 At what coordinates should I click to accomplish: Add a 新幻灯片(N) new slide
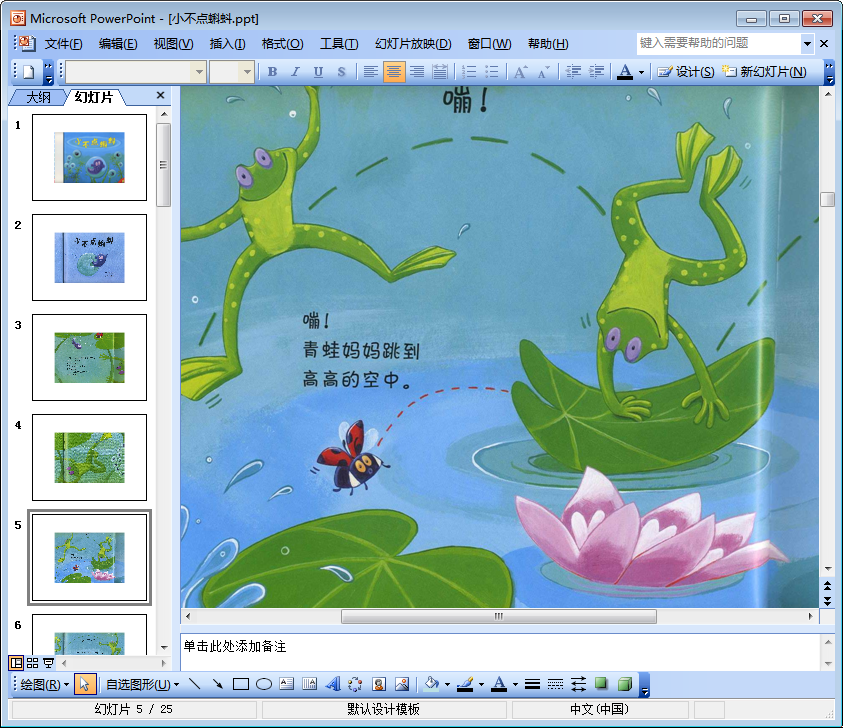(763, 72)
